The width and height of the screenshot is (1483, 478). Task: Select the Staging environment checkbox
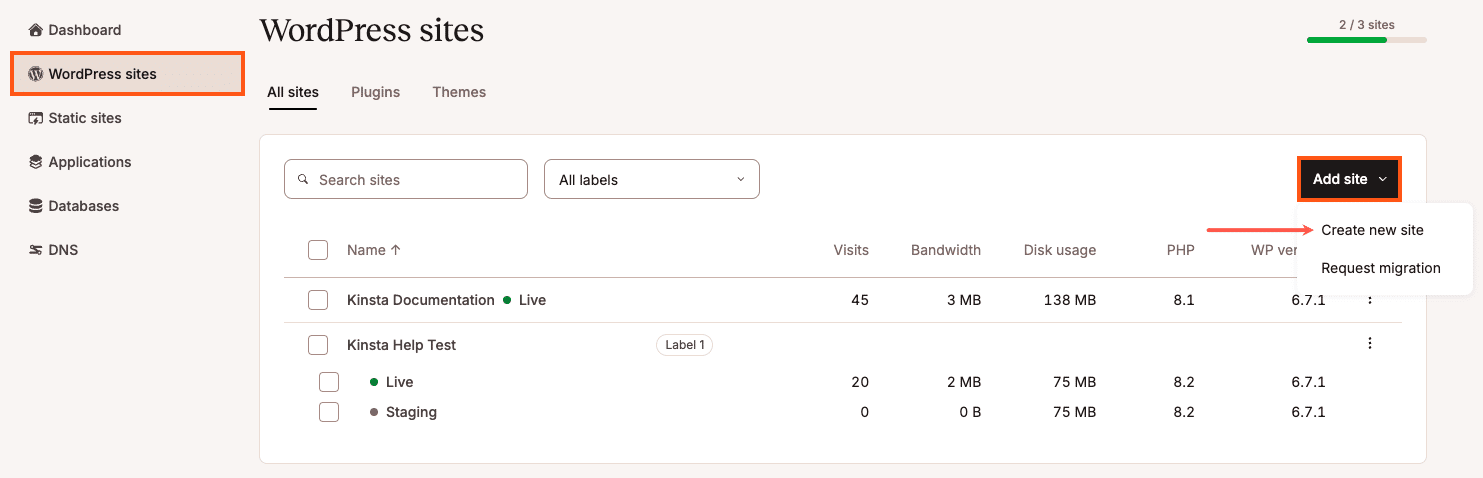pos(329,412)
